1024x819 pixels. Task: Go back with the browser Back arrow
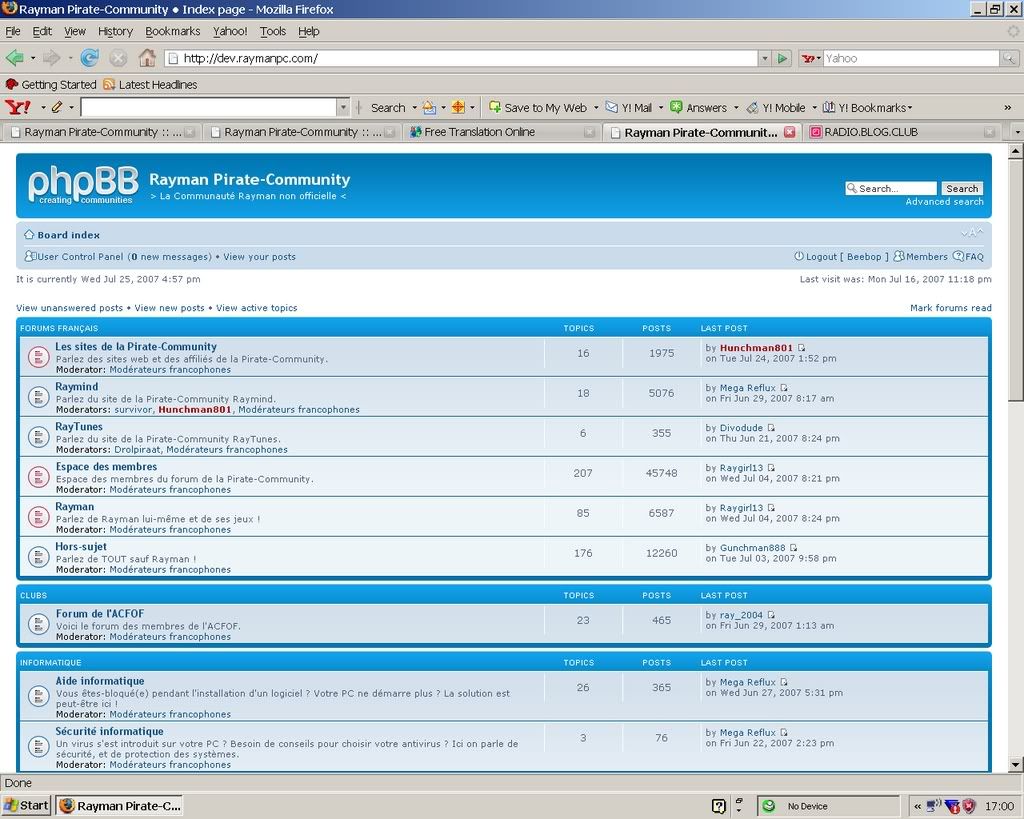[x=14, y=58]
